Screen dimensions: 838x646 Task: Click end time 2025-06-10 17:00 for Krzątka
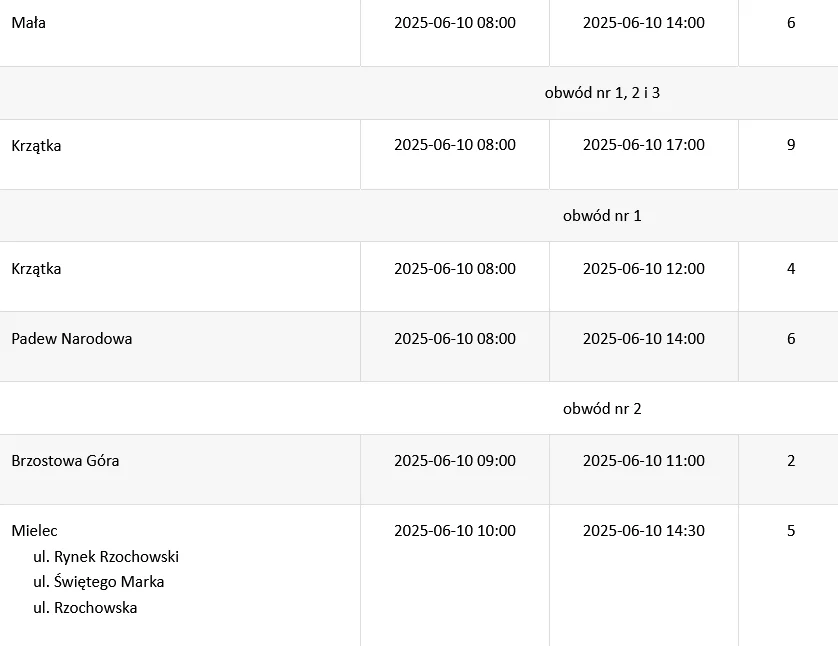point(643,145)
